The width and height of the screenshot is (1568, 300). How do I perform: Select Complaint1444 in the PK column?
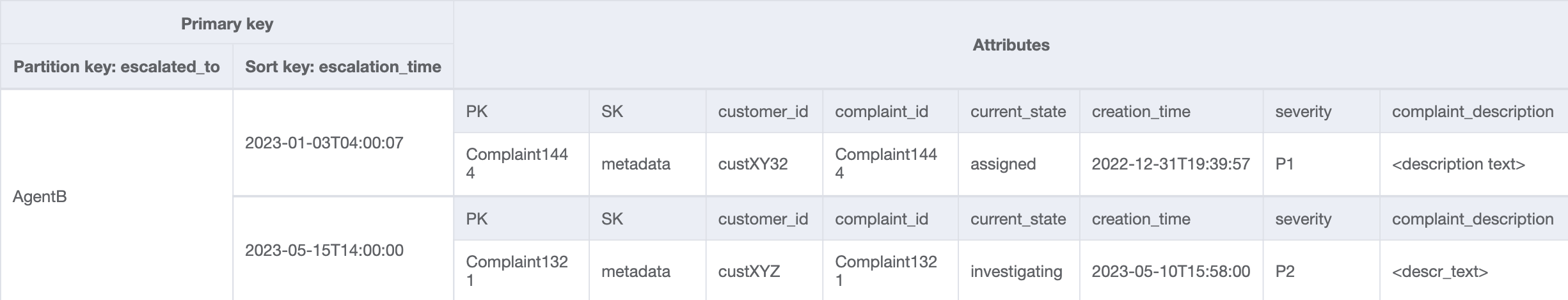point(516,163)
